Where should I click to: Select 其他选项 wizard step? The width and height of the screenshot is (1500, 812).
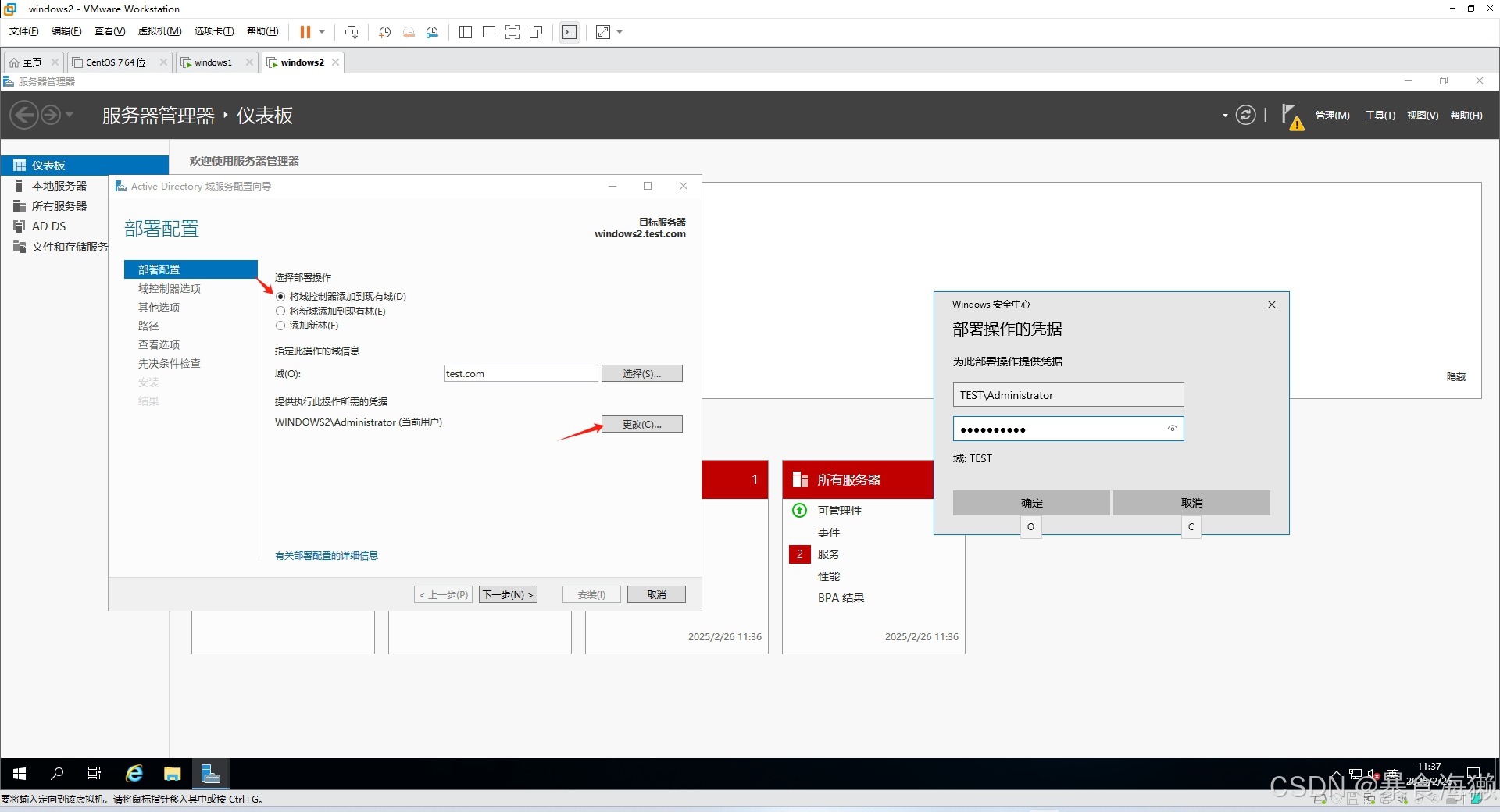159,308
